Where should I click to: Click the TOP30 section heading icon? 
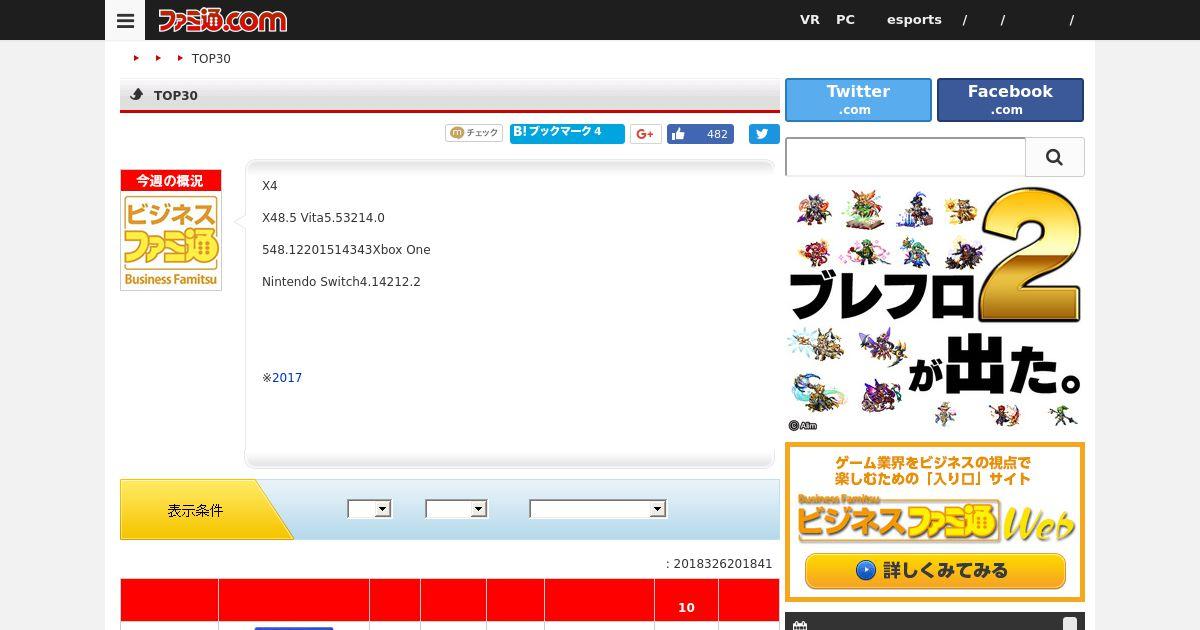[137, 95]
